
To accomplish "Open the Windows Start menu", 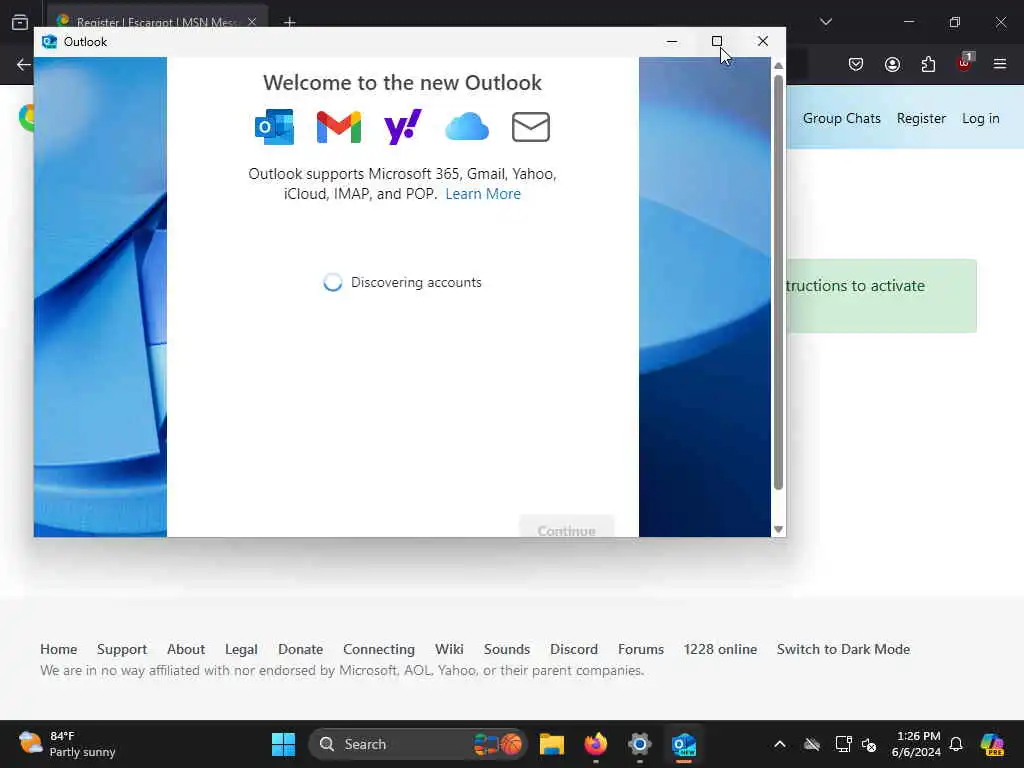I will [283, 744].
